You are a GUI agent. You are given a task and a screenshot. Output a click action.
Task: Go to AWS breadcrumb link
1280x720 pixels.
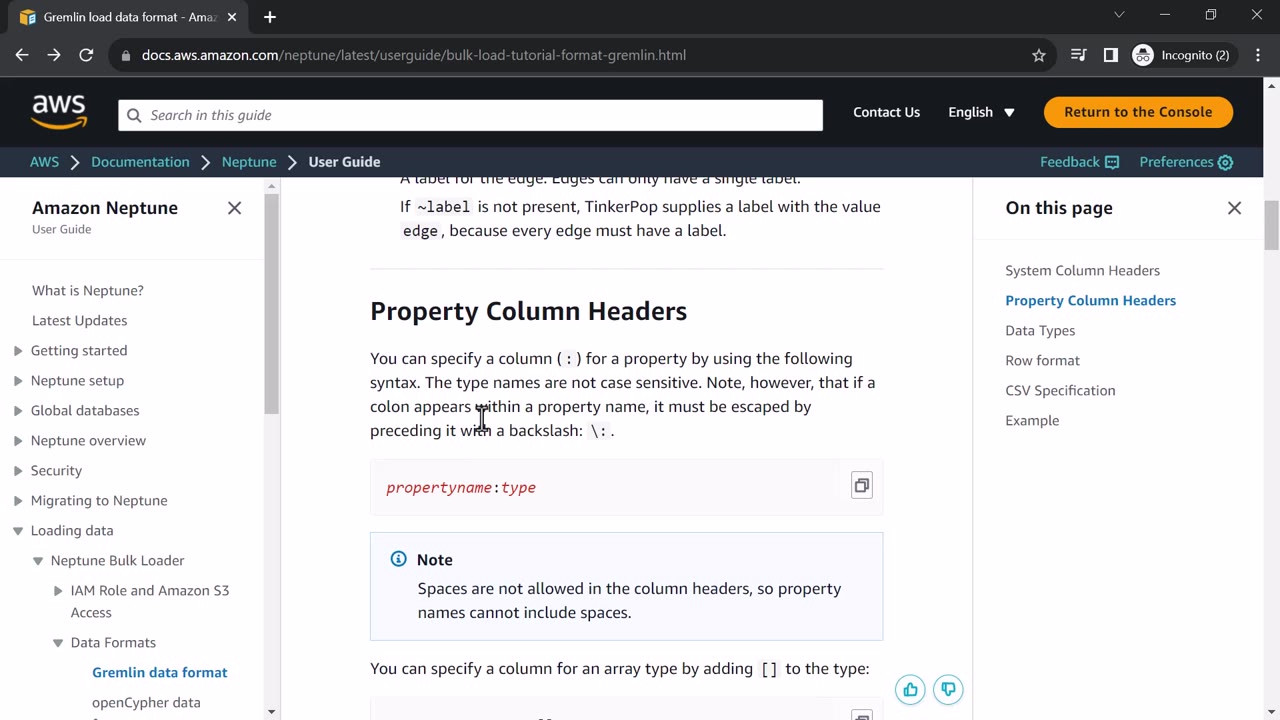point(44,162)
